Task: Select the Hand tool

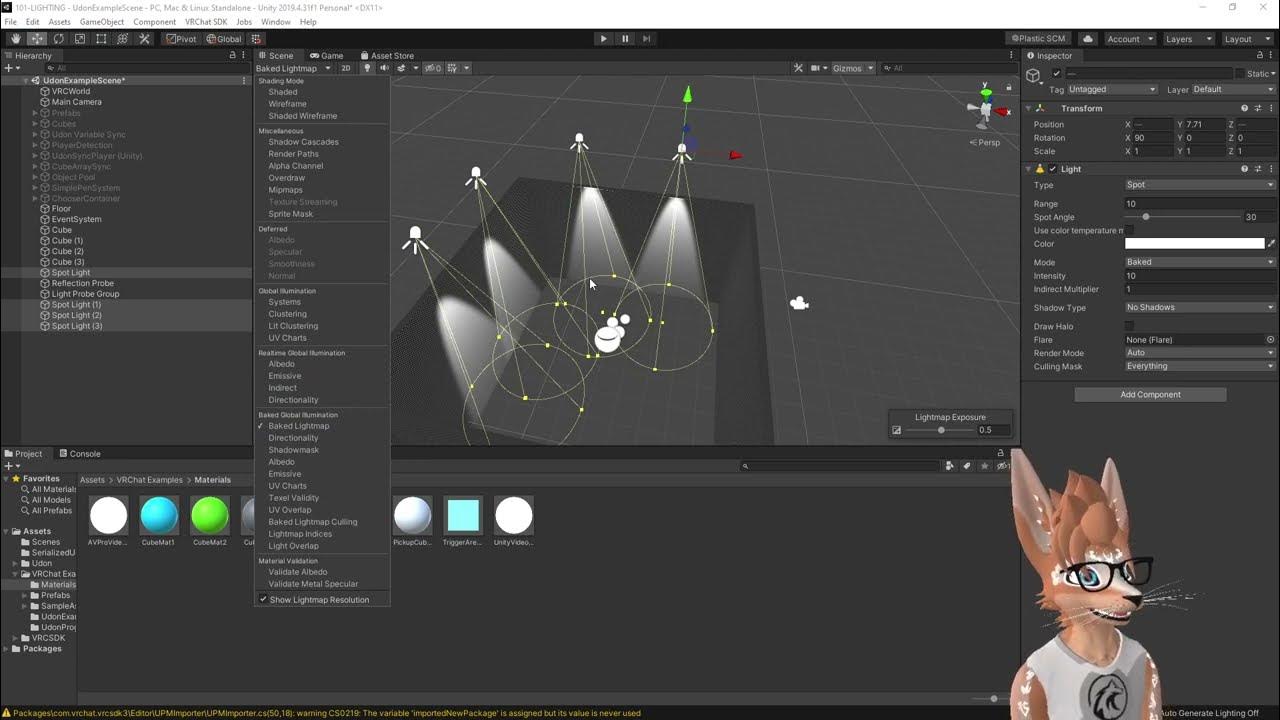Action: 15,39
